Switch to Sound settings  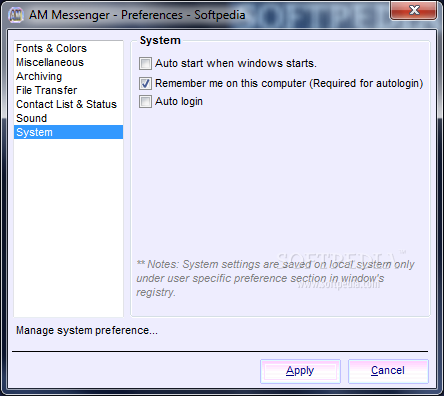click(68, 118)
